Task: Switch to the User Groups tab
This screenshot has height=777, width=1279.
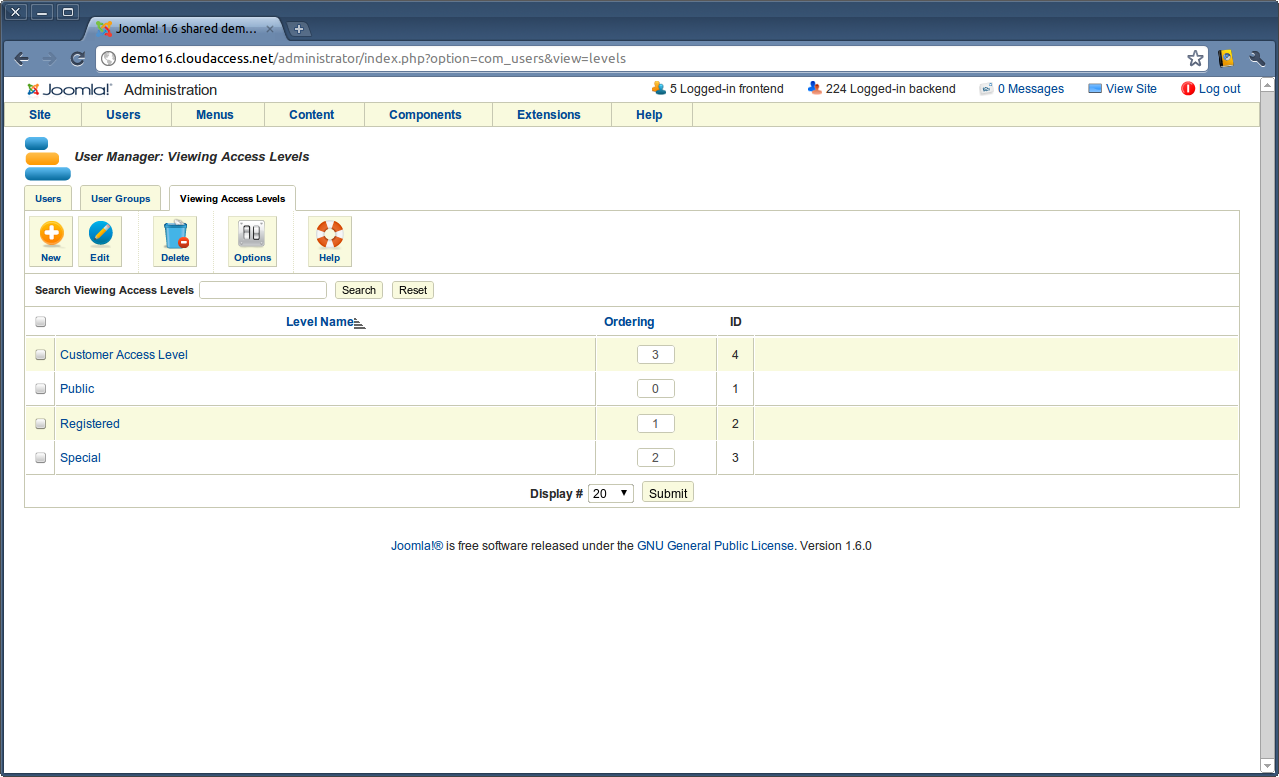Action: (x=120, y=198)
